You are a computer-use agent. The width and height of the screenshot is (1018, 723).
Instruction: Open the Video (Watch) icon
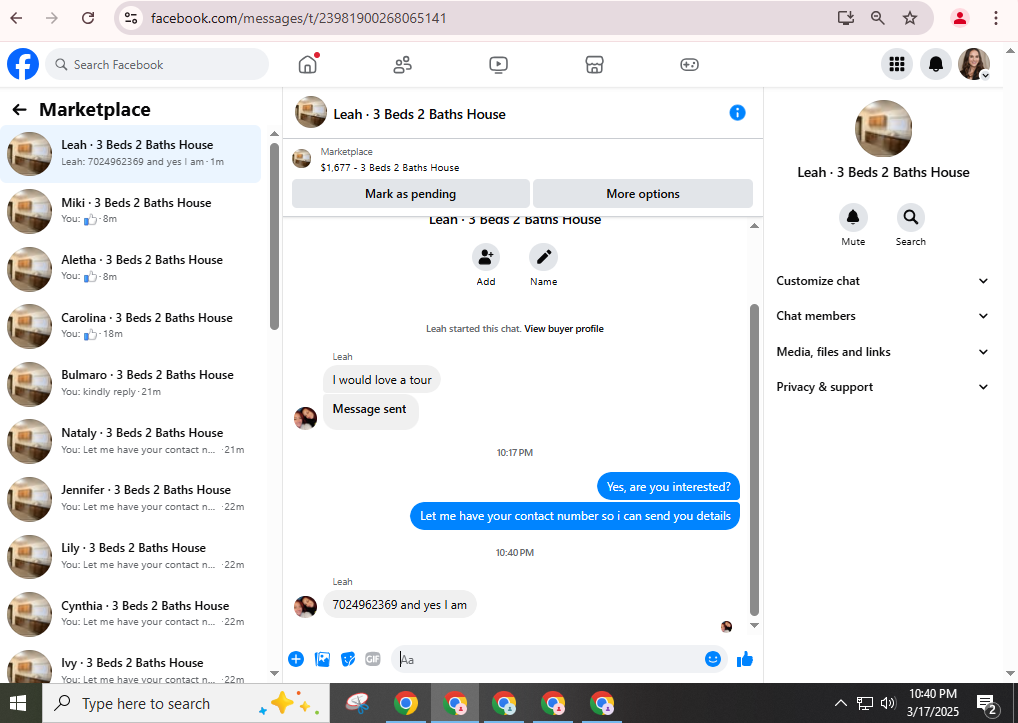click(x=498, y=64)
